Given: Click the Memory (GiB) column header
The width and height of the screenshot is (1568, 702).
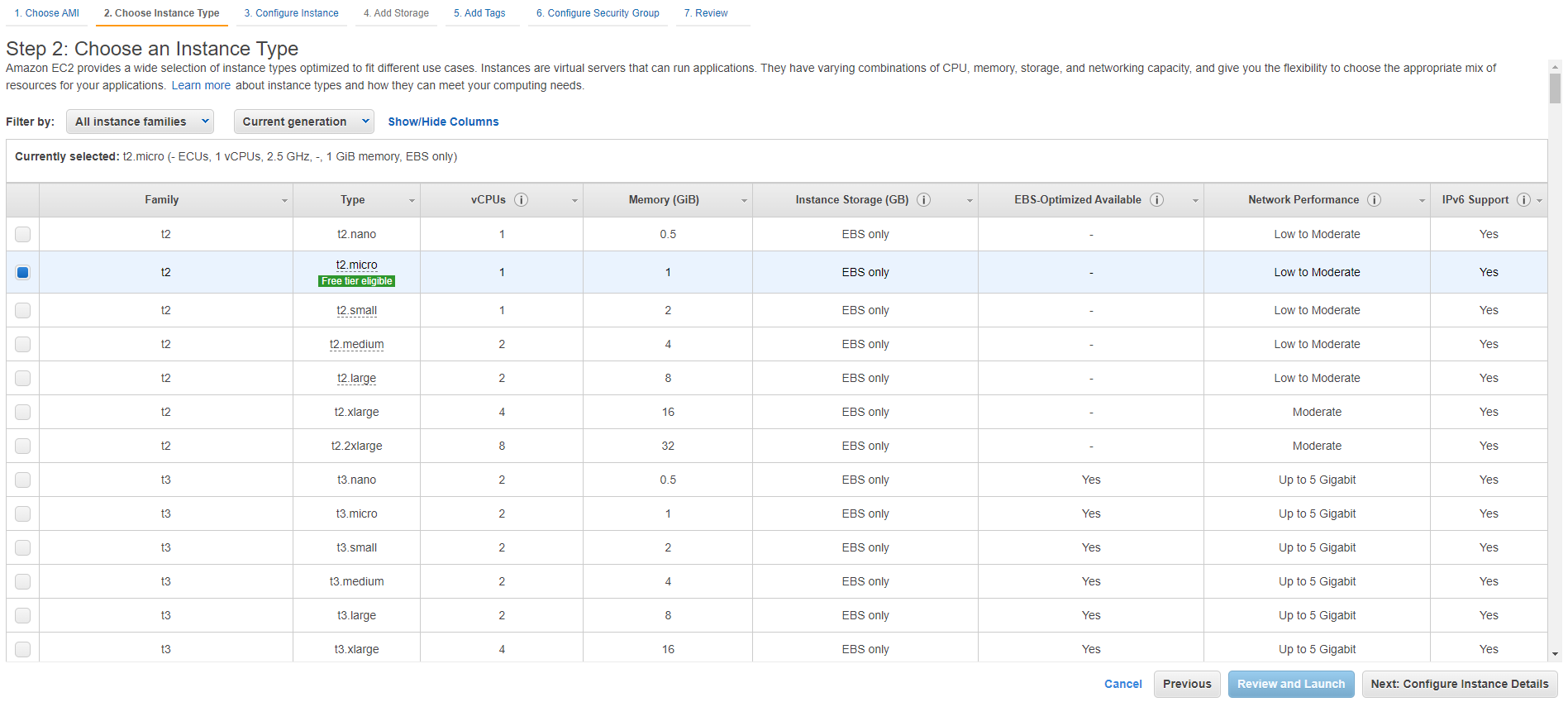Looking at the screenshot, I should [x=667, y=200].
